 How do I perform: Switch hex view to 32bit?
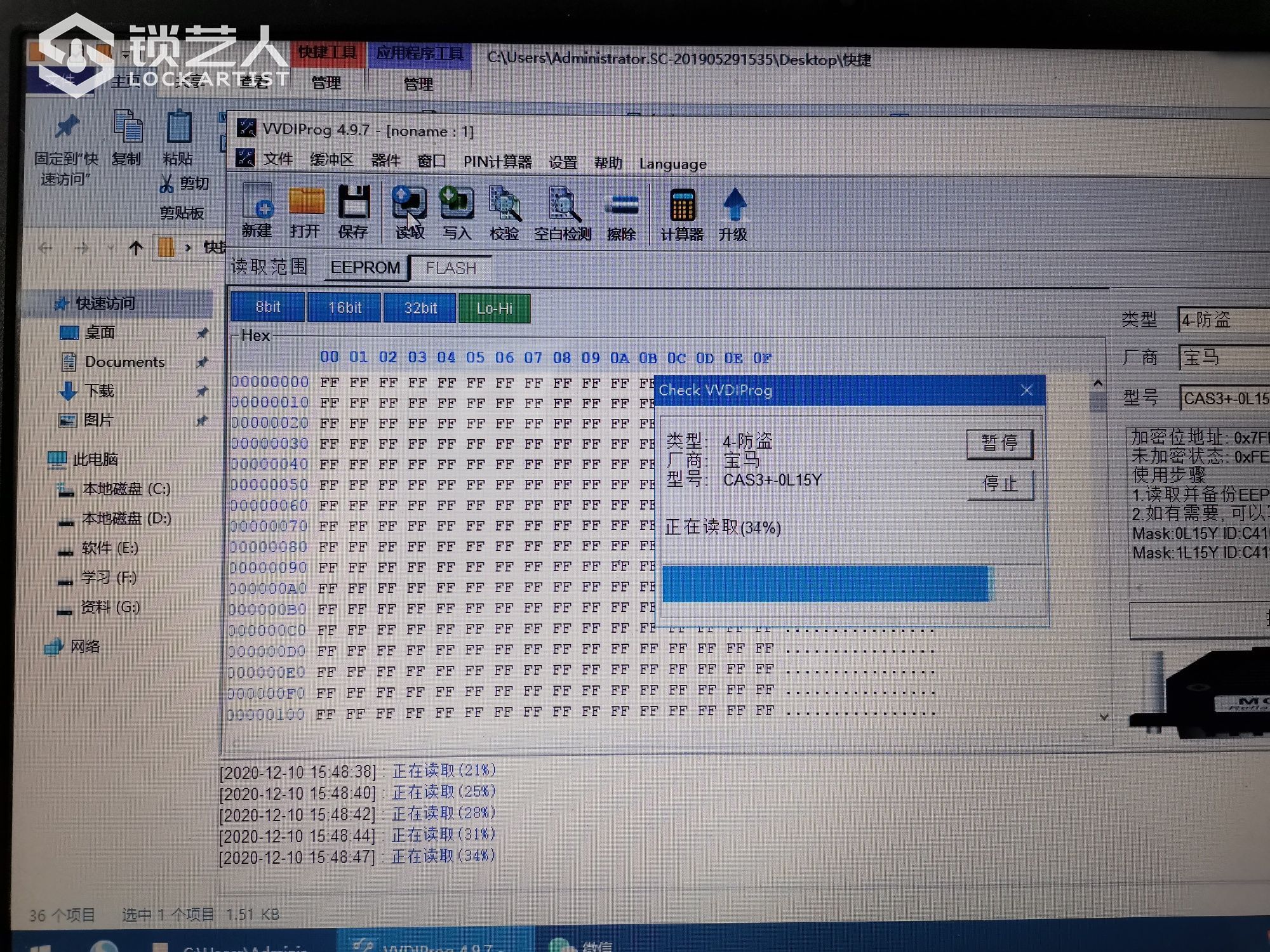click(420, 308)
